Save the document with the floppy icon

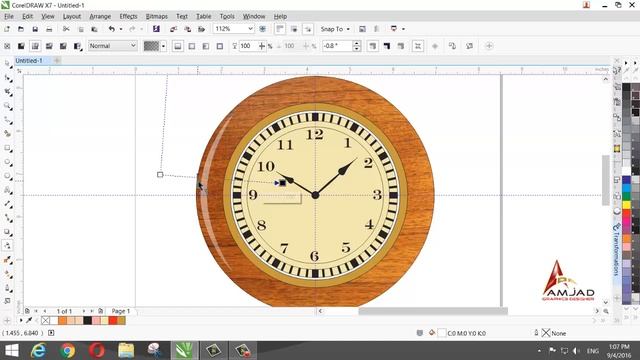tap(35, 29)
